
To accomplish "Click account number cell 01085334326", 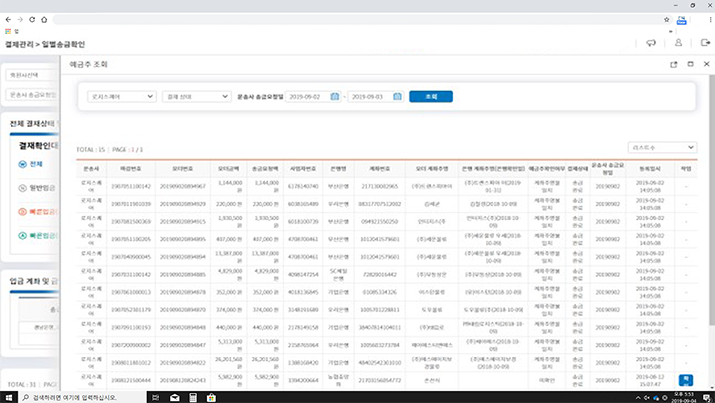I will pos(379,292).
